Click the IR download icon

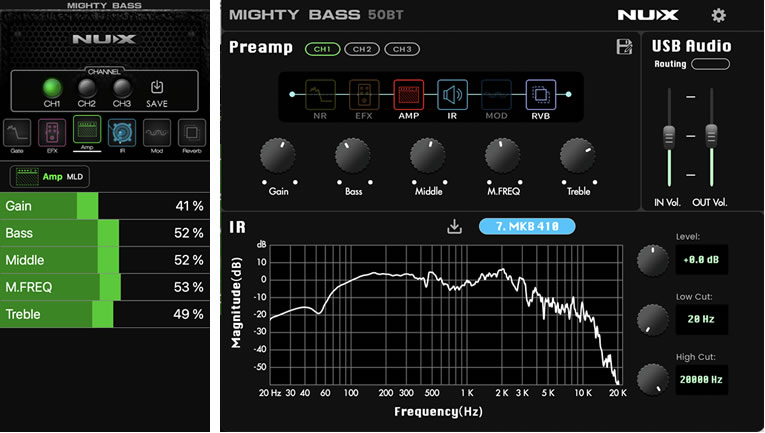[x=454, y=227]
